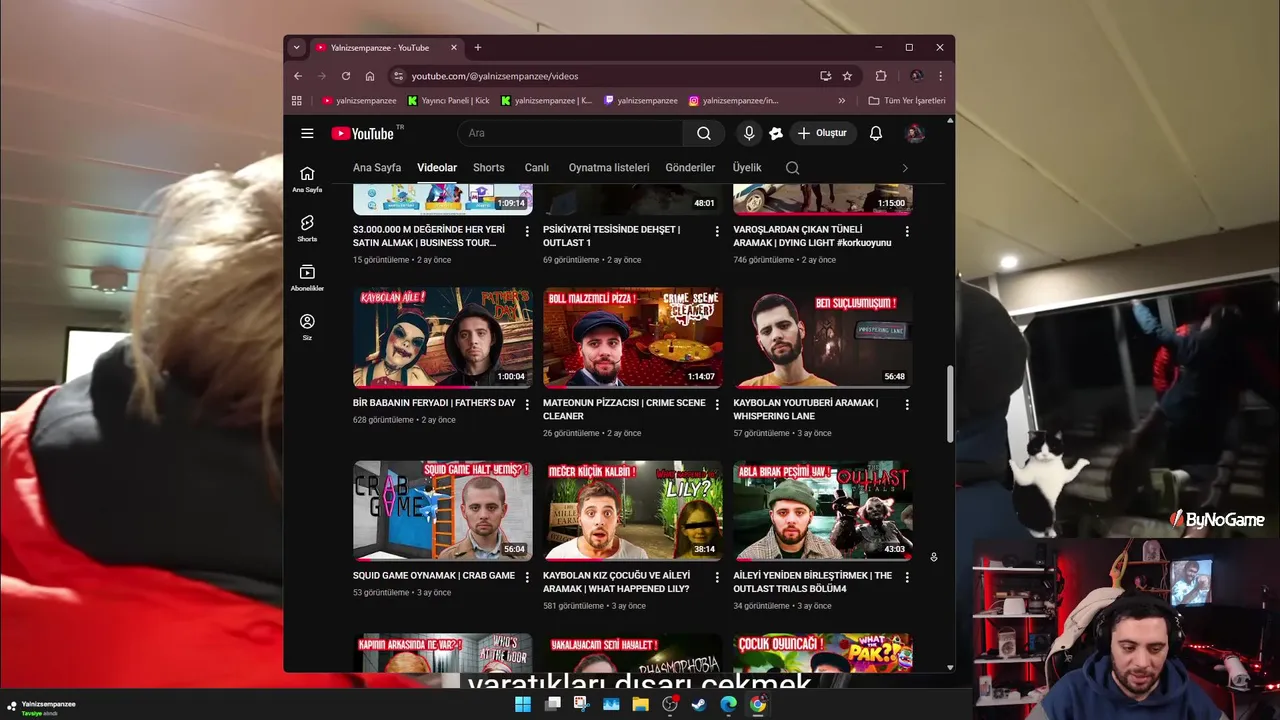The height and width of the screenshot is (720, 1280).
Task: Switch to the Ana Sayfa channel tab
Action: [x=377, y=168]
